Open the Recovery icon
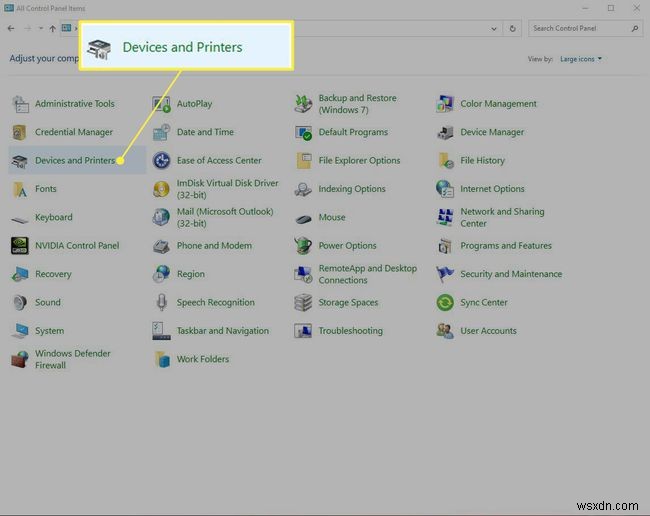 (x=20, y=274)
